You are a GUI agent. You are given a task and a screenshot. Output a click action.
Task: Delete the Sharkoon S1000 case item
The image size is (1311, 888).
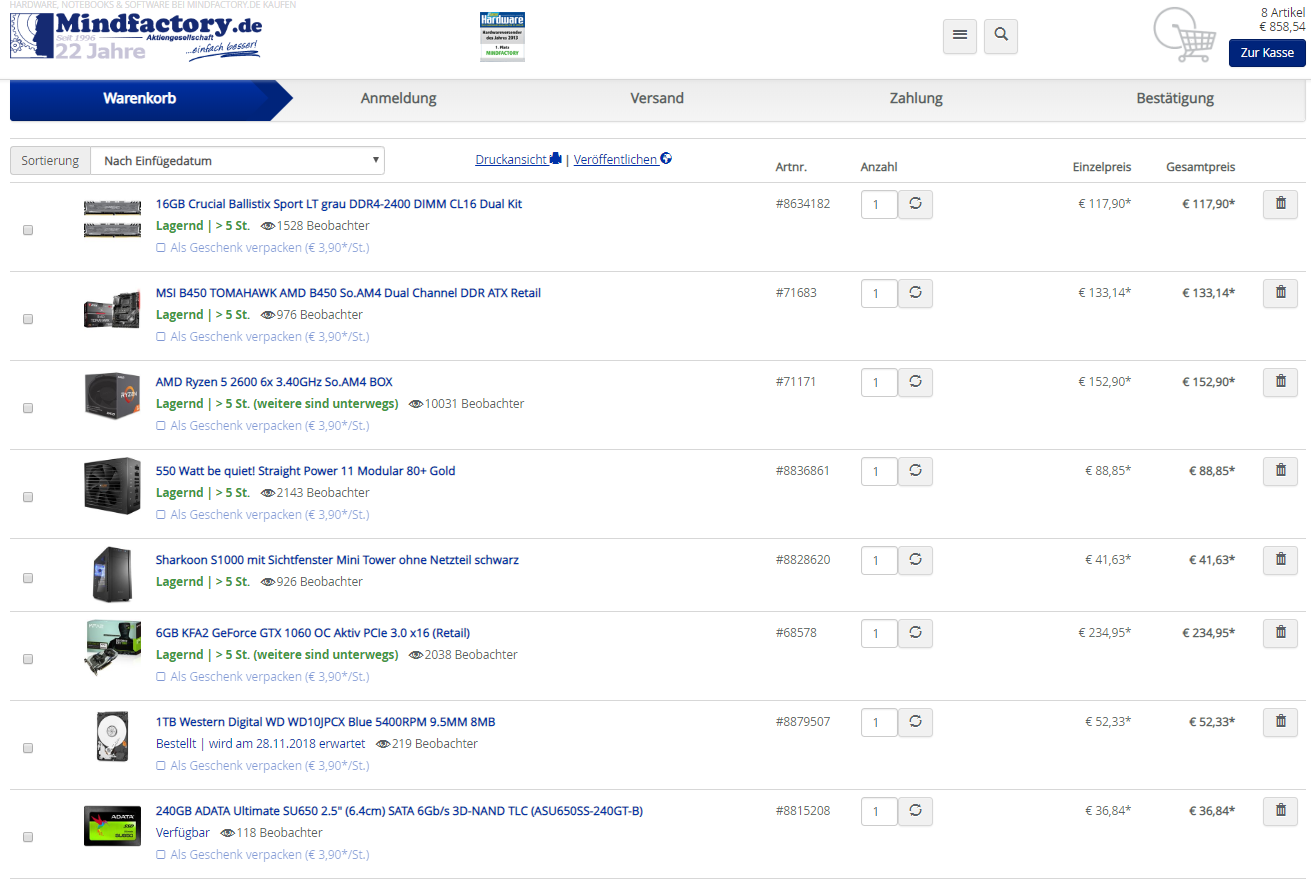point(1280,560)
